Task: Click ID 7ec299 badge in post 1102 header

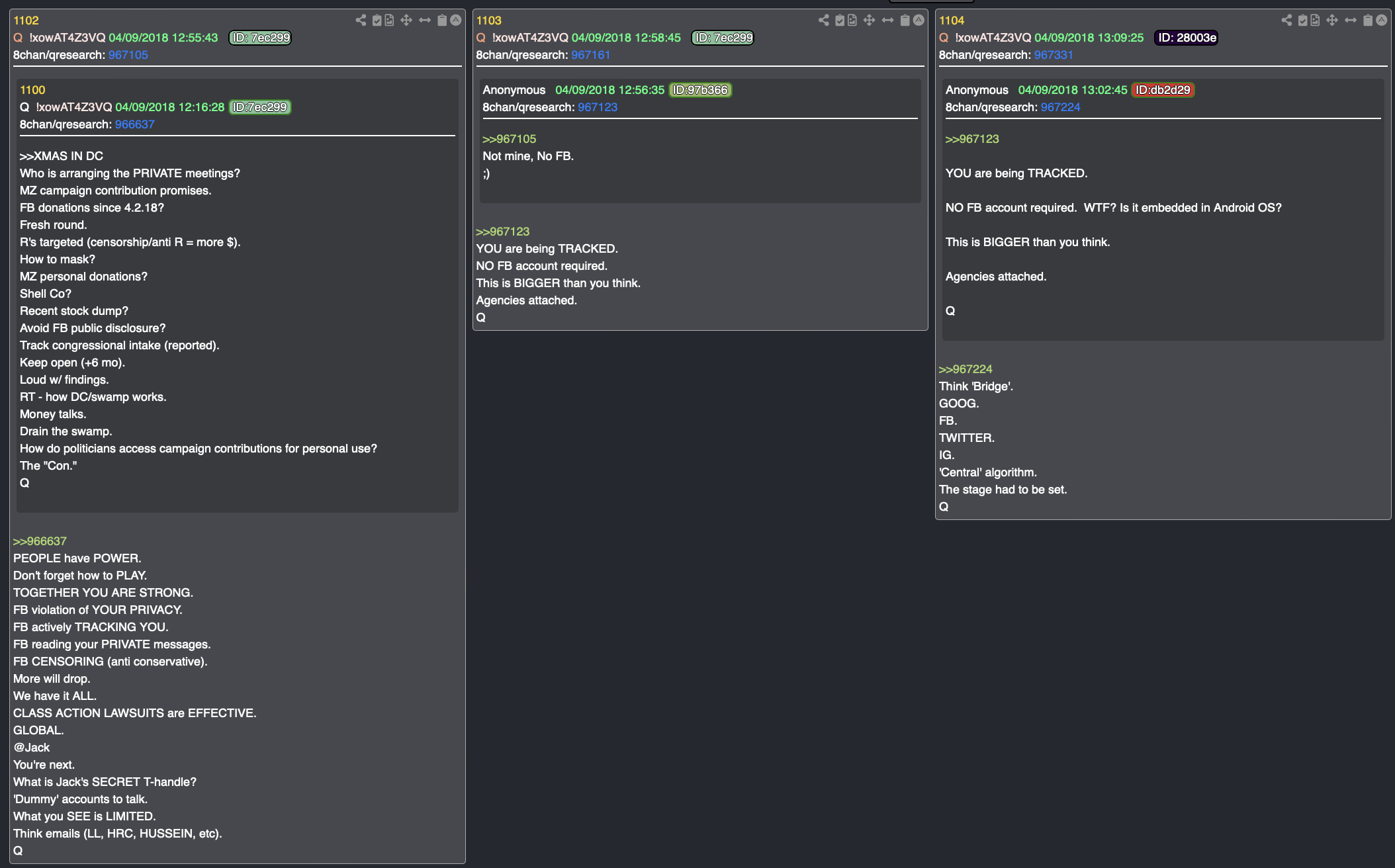Action: pos(260,38)
